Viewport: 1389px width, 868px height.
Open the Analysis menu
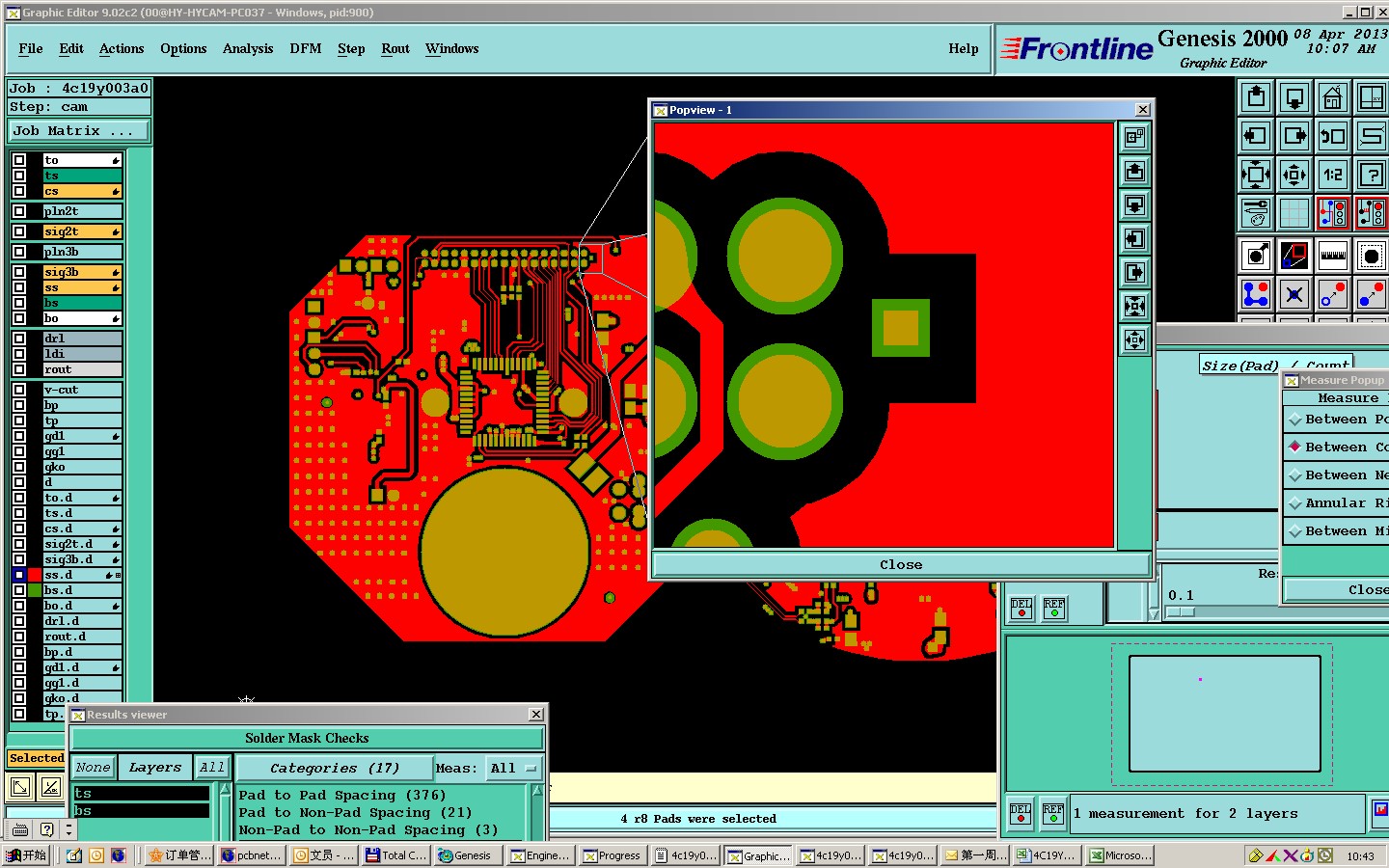click(248, 49)
